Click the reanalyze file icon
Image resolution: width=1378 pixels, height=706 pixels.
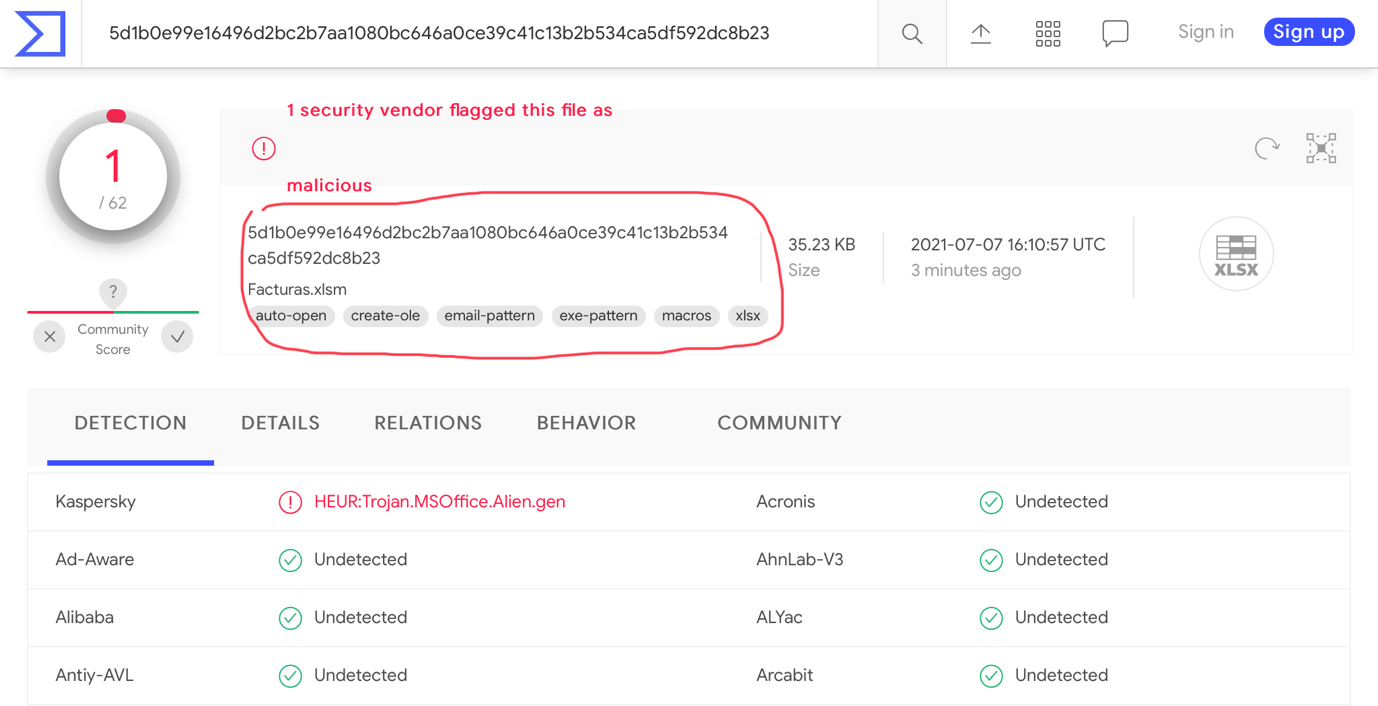coord(1267,147)
